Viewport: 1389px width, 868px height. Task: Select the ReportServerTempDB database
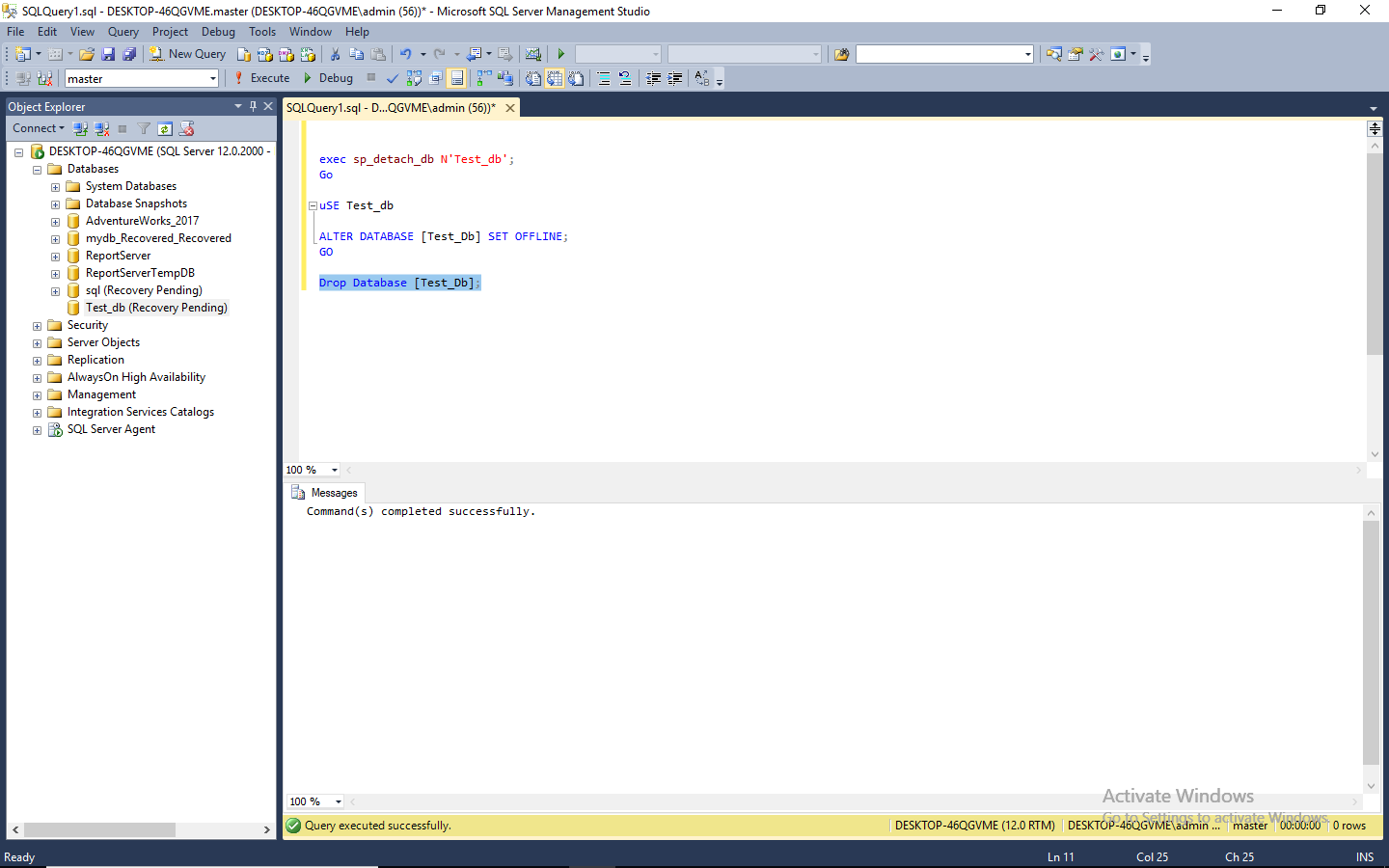pos(140,273)
